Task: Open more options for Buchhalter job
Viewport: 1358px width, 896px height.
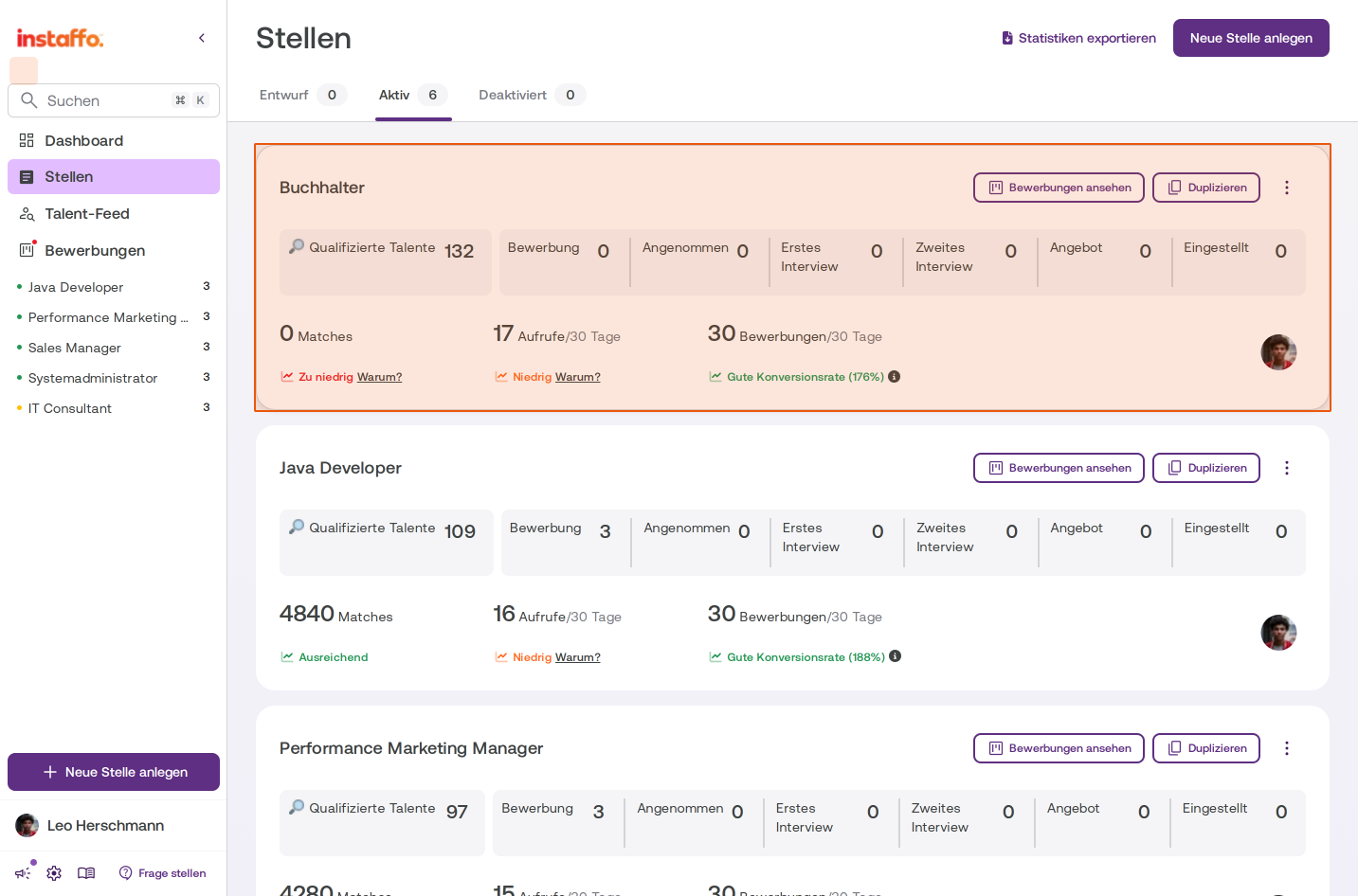Action: (x=1287, y=188)
